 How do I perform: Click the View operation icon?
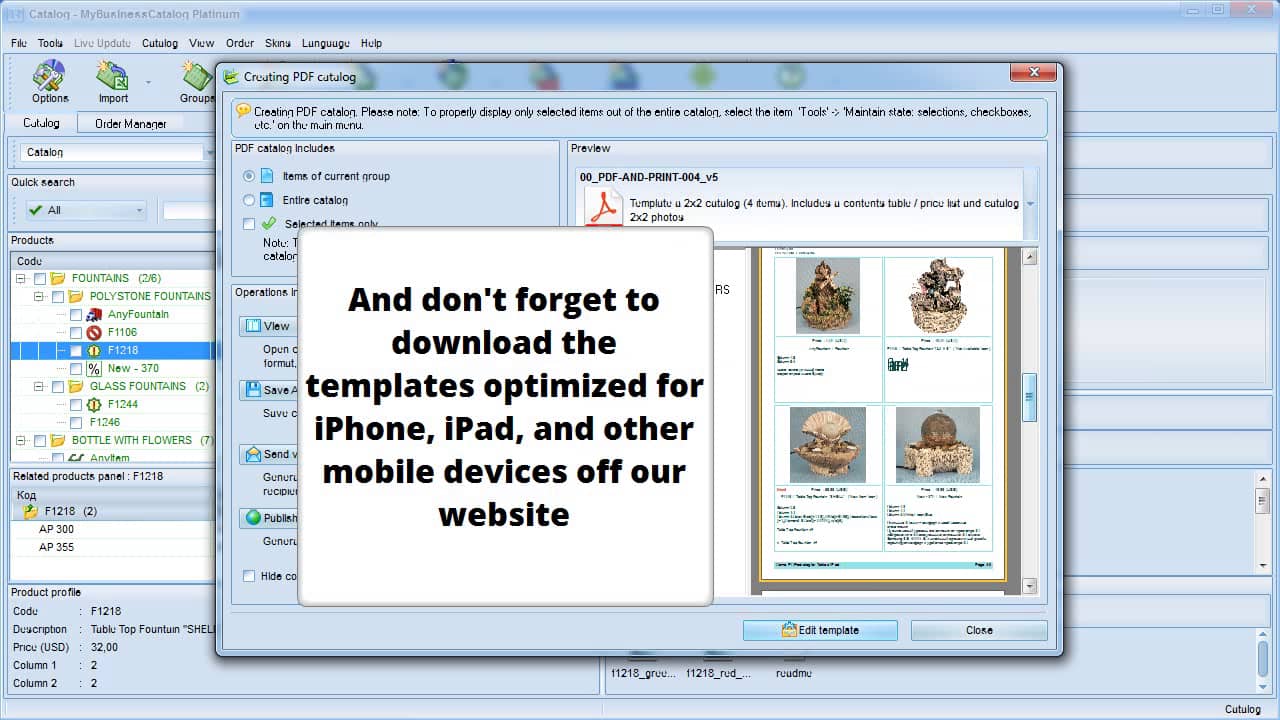[251, 326]
